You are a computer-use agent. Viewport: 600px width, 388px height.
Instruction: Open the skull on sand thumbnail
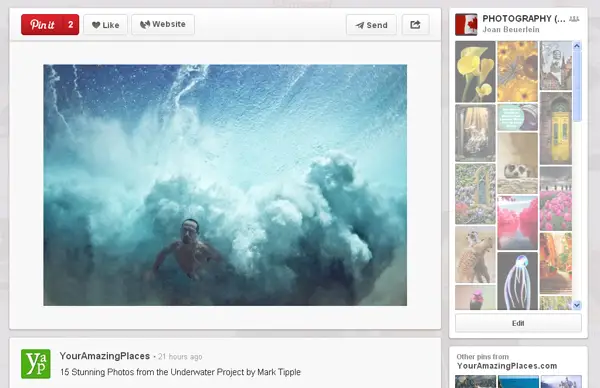click(x=517, y=163)
